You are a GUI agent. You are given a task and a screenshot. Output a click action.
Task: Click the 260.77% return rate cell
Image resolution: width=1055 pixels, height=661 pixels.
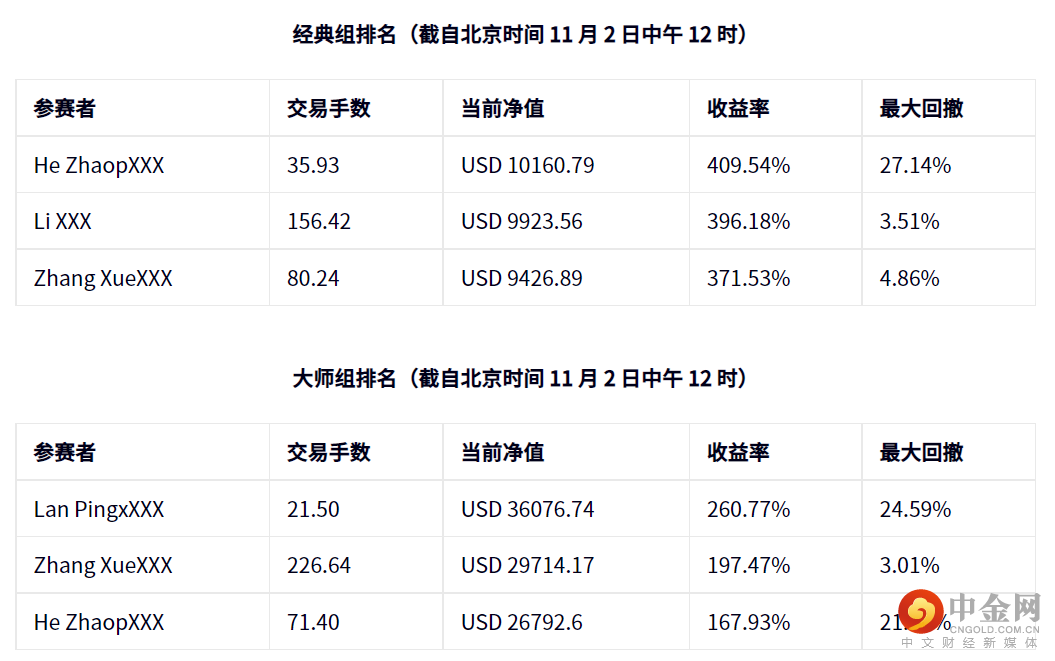point(749,510)
